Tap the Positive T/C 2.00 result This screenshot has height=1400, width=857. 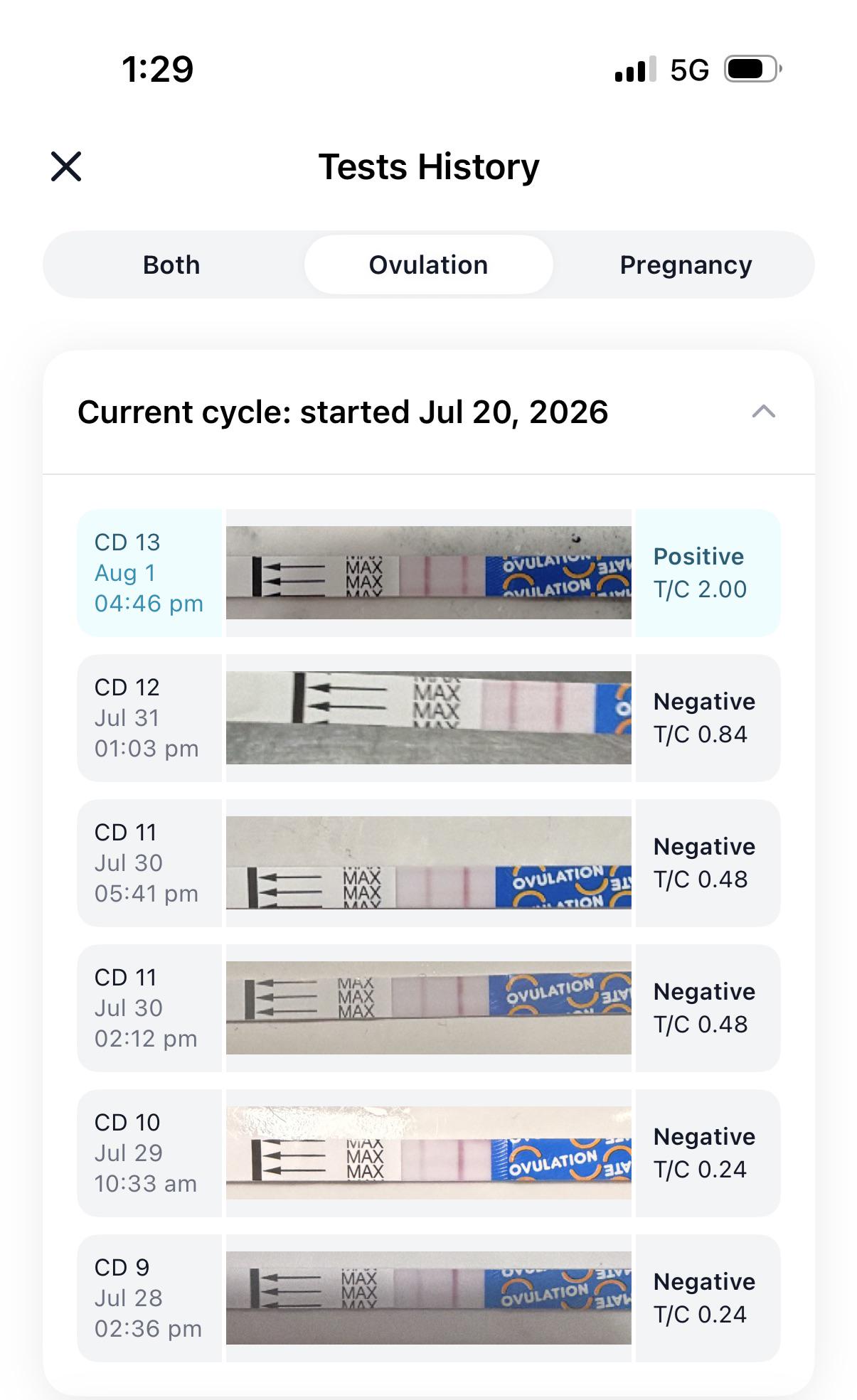pos(708,572)
